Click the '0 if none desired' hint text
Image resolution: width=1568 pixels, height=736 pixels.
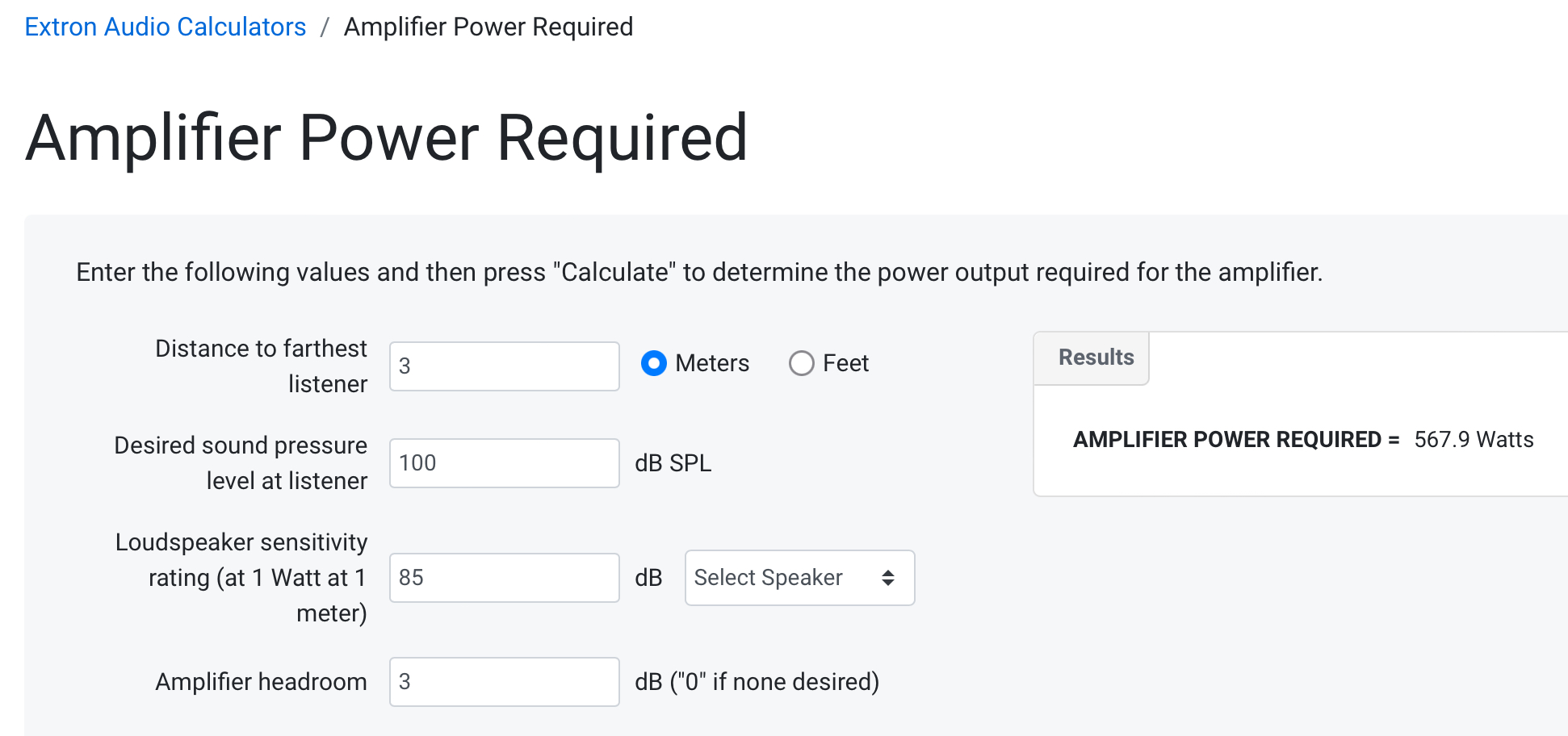pos(757,682)
